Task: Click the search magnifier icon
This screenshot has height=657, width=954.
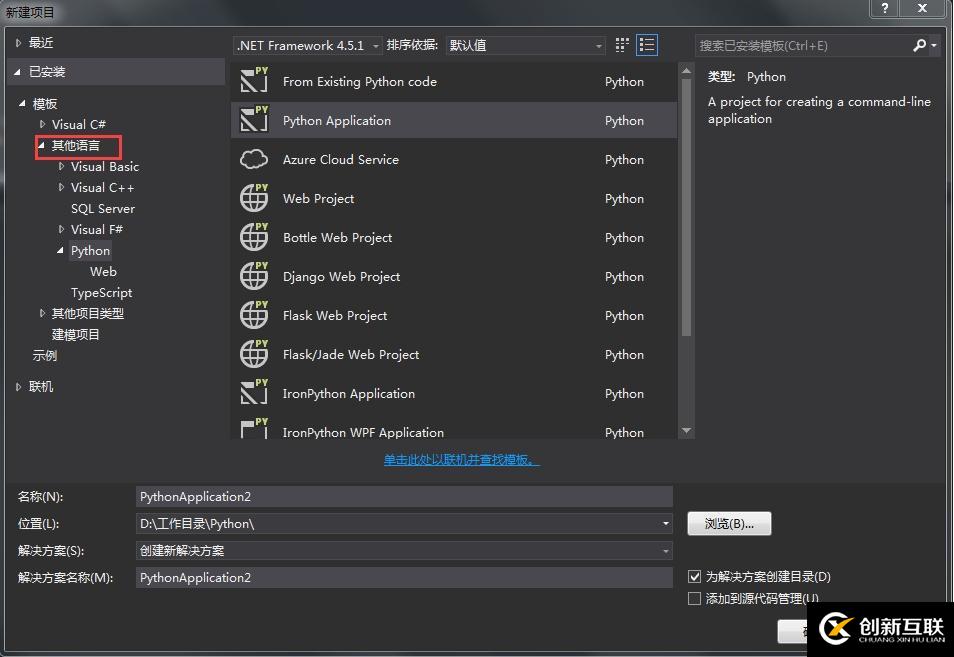Action: 919,45
